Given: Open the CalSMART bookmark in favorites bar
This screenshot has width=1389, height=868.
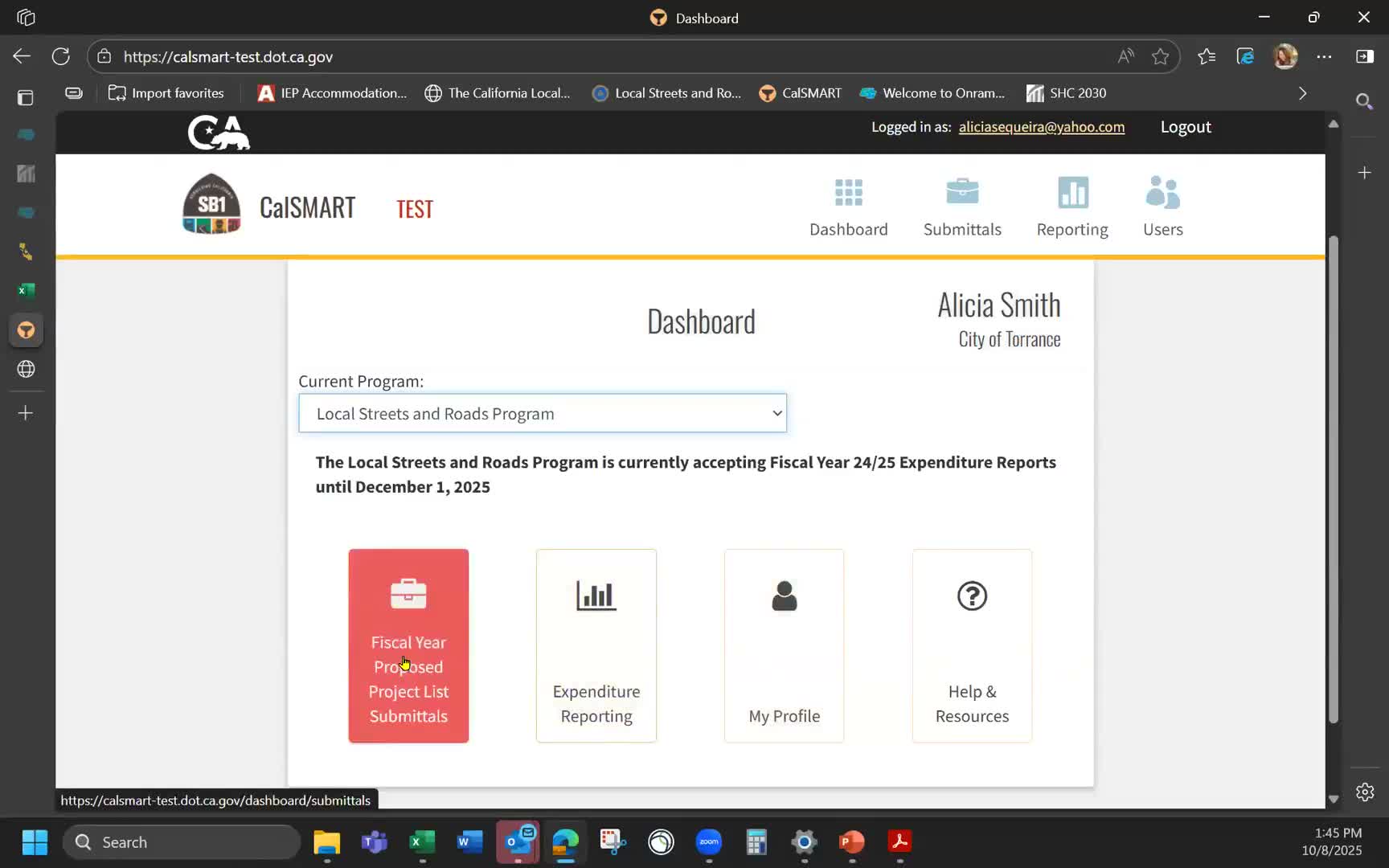Looking at the screenshot, I should tap(801, 93).
